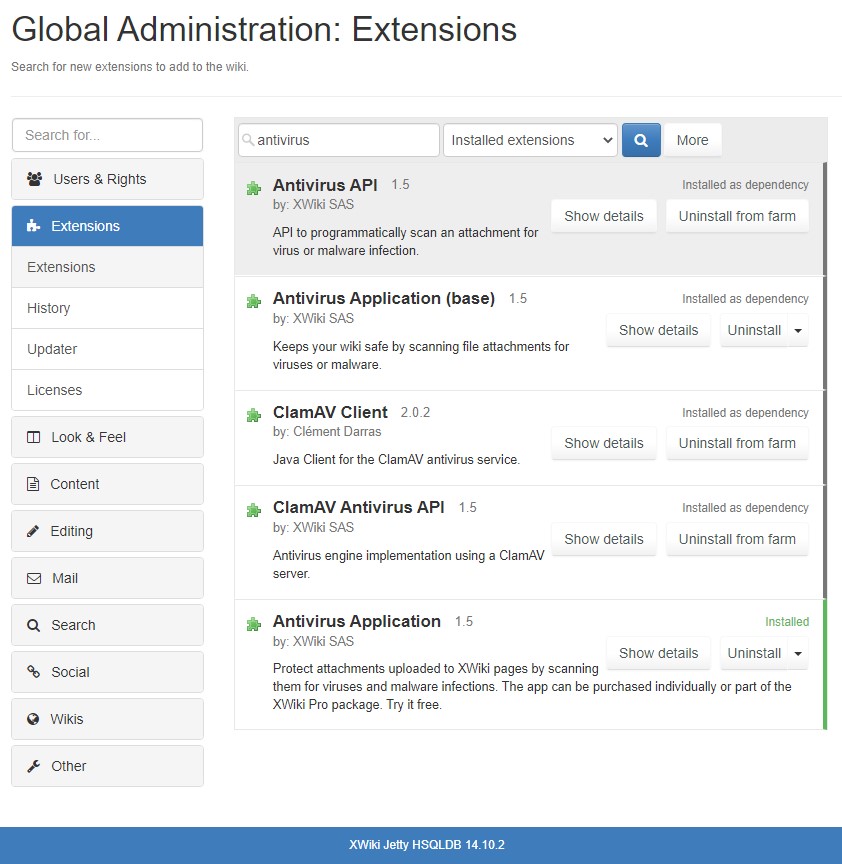
Task: Click the green 'Installed' status label
Action: 787,622
